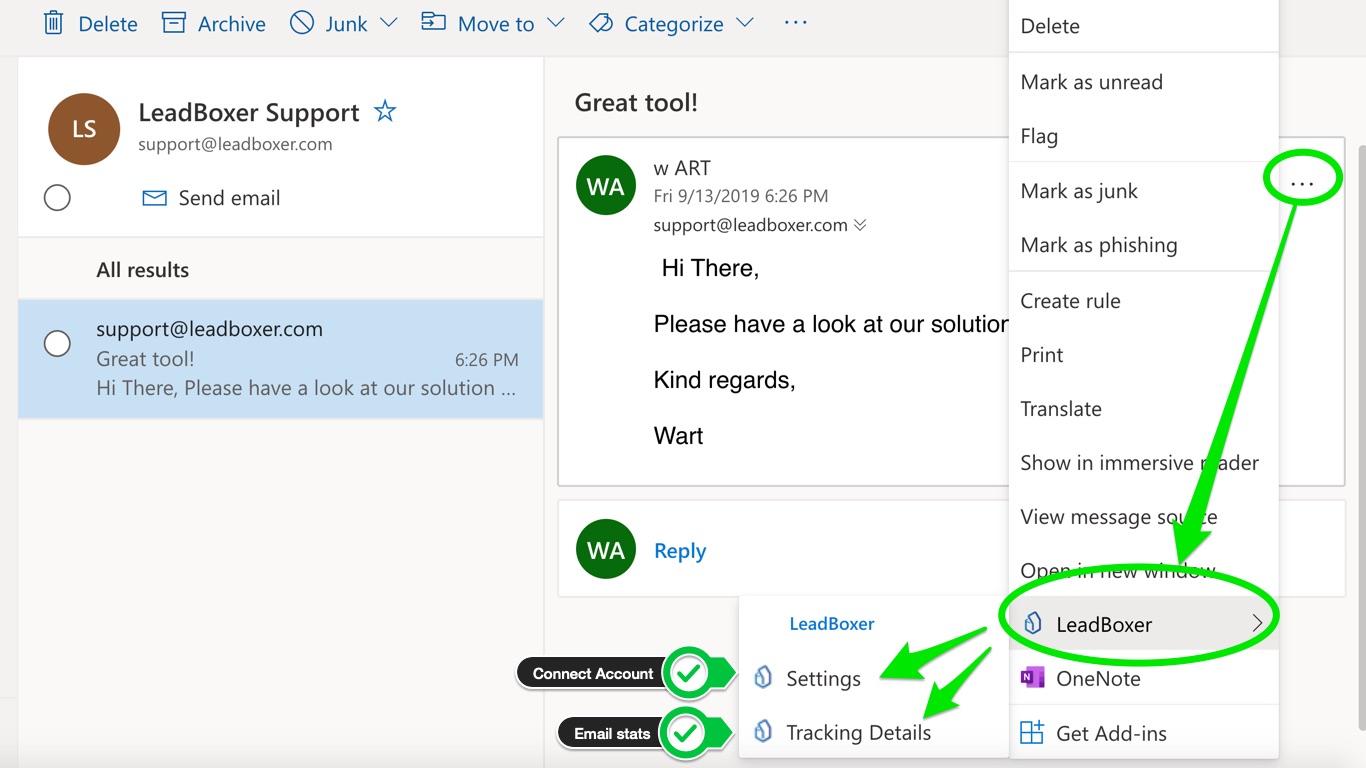Choose Create rule menu item

coord(1144,301)
